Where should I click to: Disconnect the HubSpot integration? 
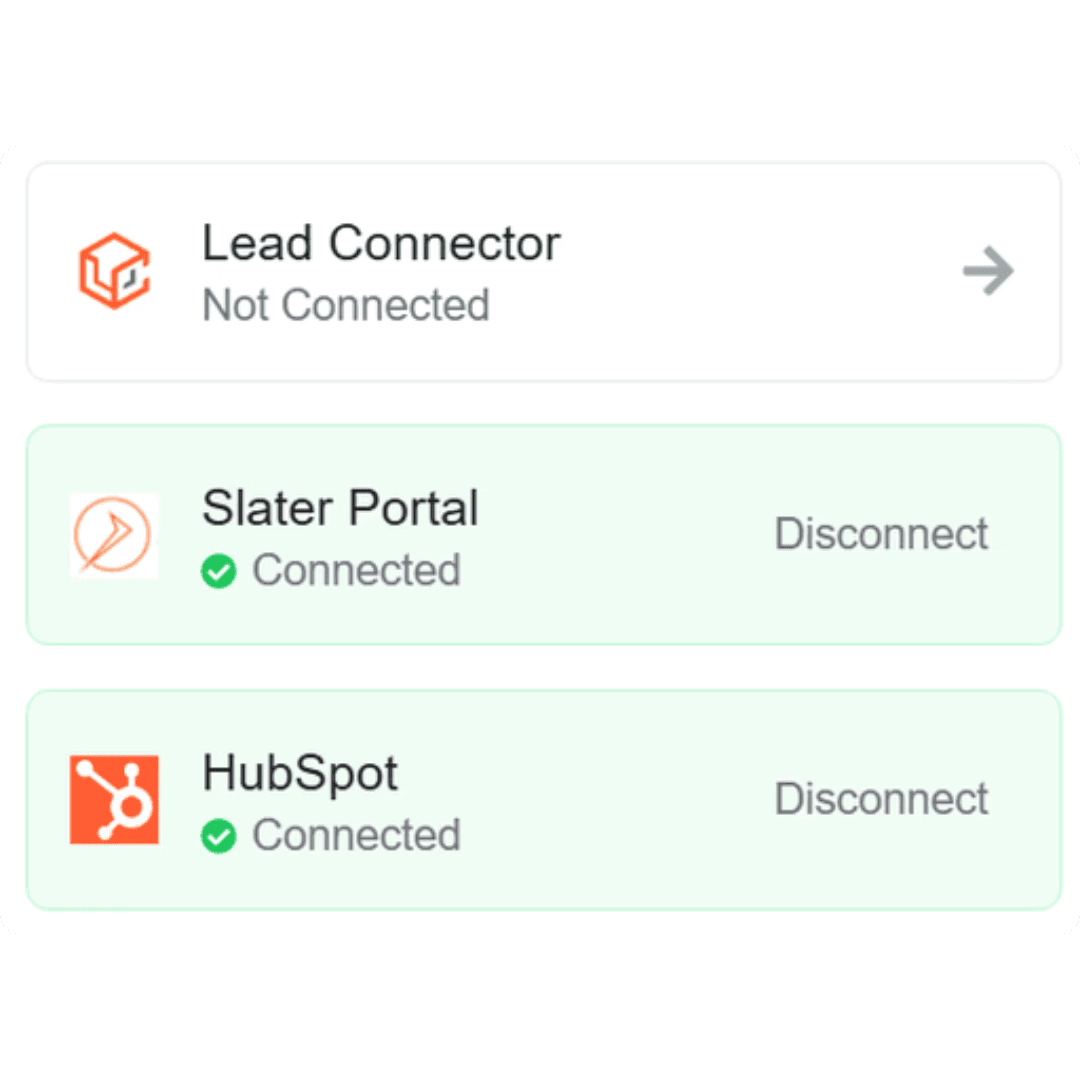tap(881, 799)
